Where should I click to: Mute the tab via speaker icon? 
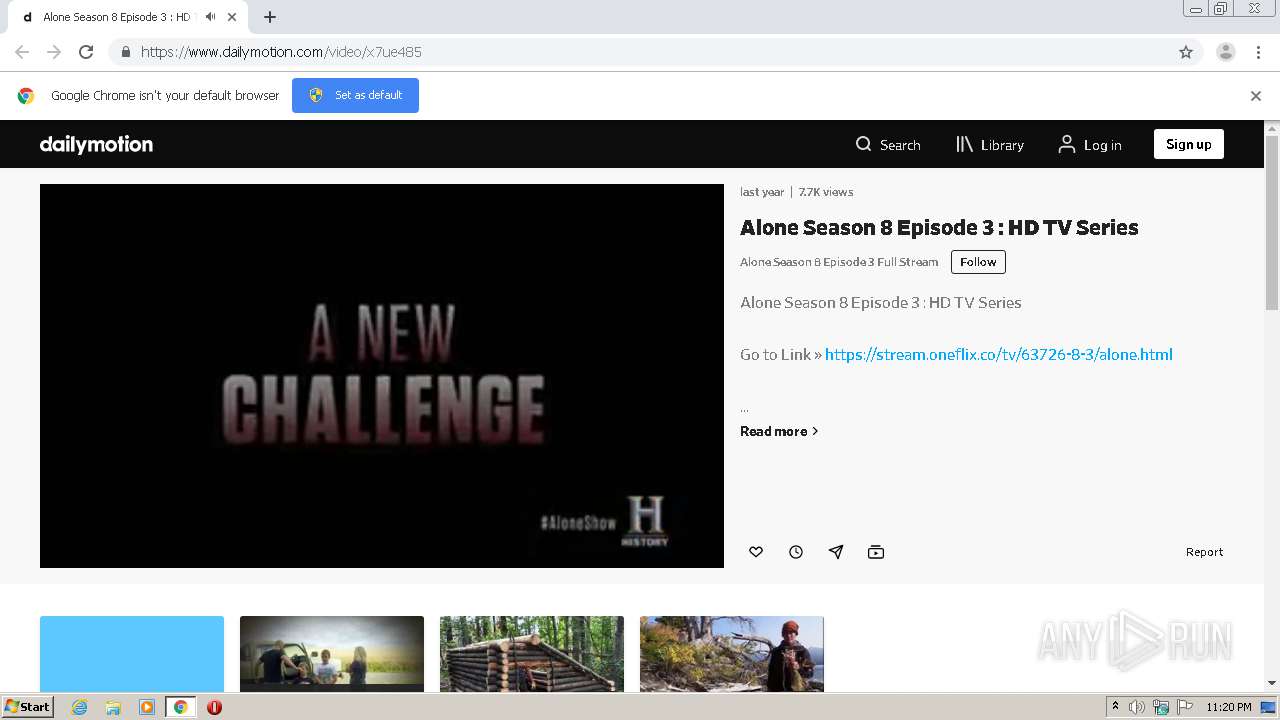click(x=210, y=17)
